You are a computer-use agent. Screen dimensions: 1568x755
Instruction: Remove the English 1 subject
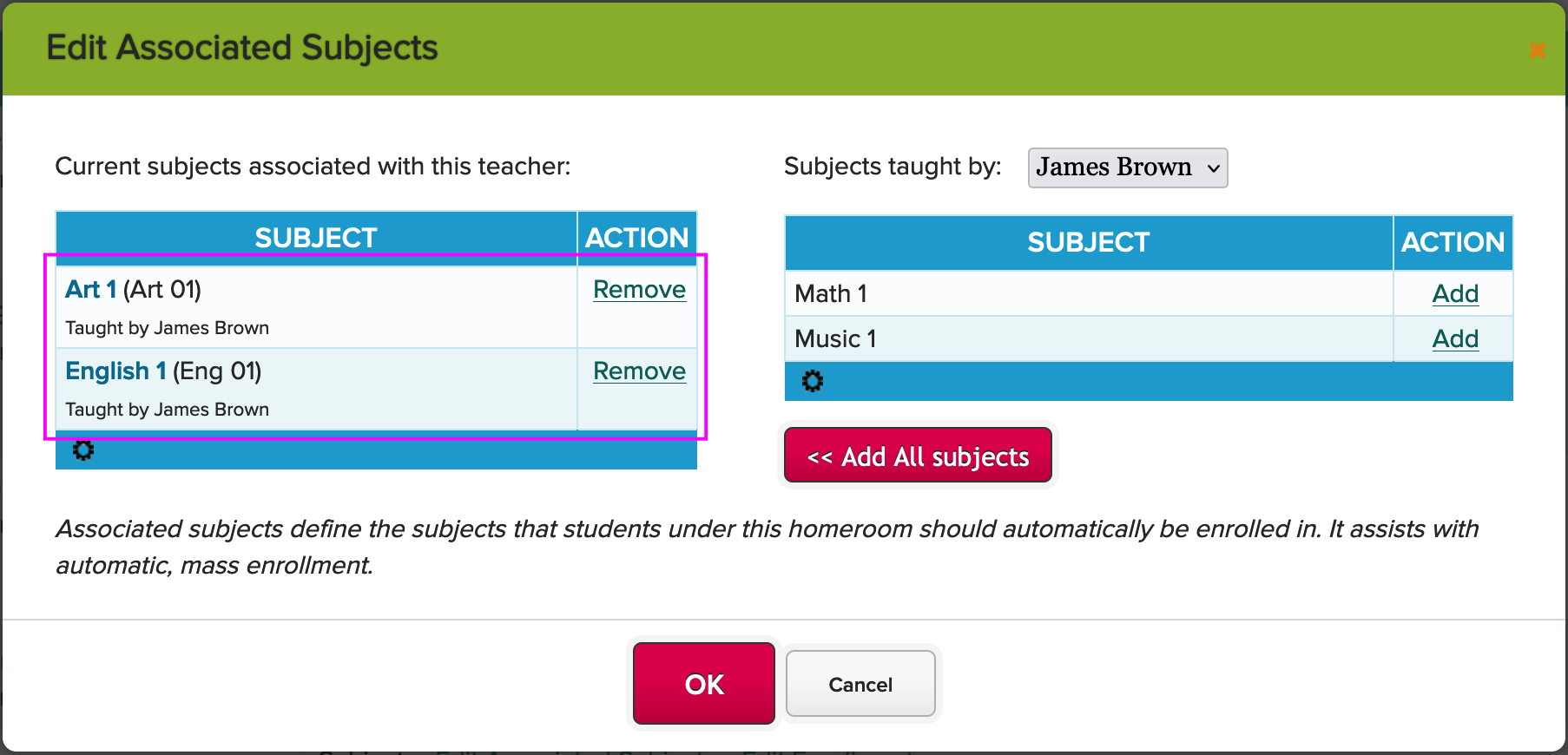pos(639,371)
